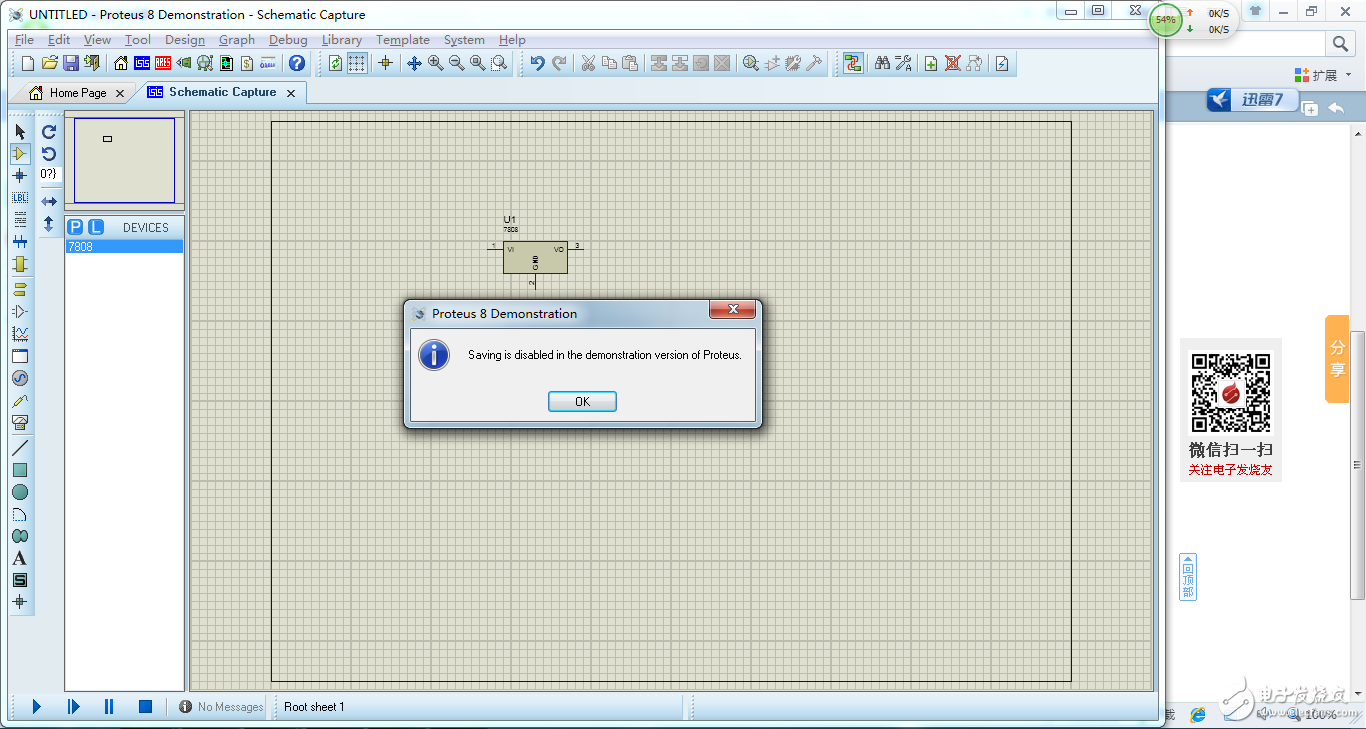Click the New Project toolbar icon
The height and width of the screenshot is (729, 1366).
pos(28,63)
